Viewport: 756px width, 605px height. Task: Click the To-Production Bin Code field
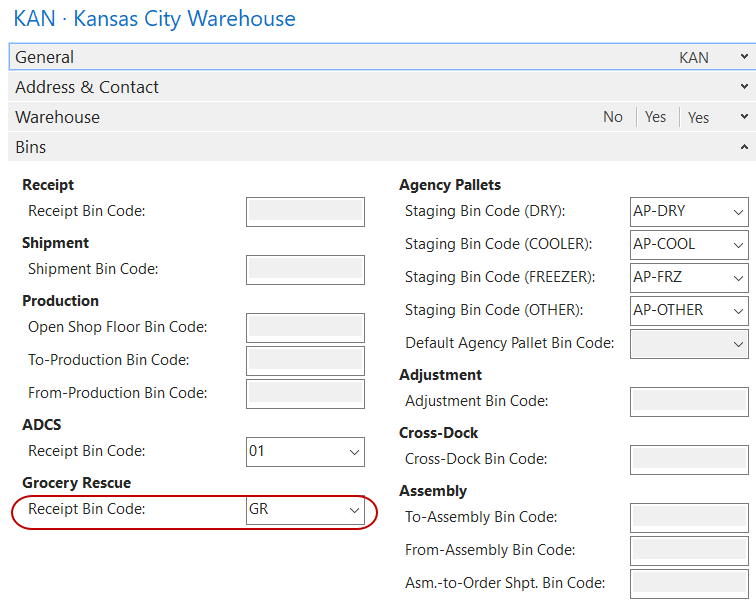[305, 360]
